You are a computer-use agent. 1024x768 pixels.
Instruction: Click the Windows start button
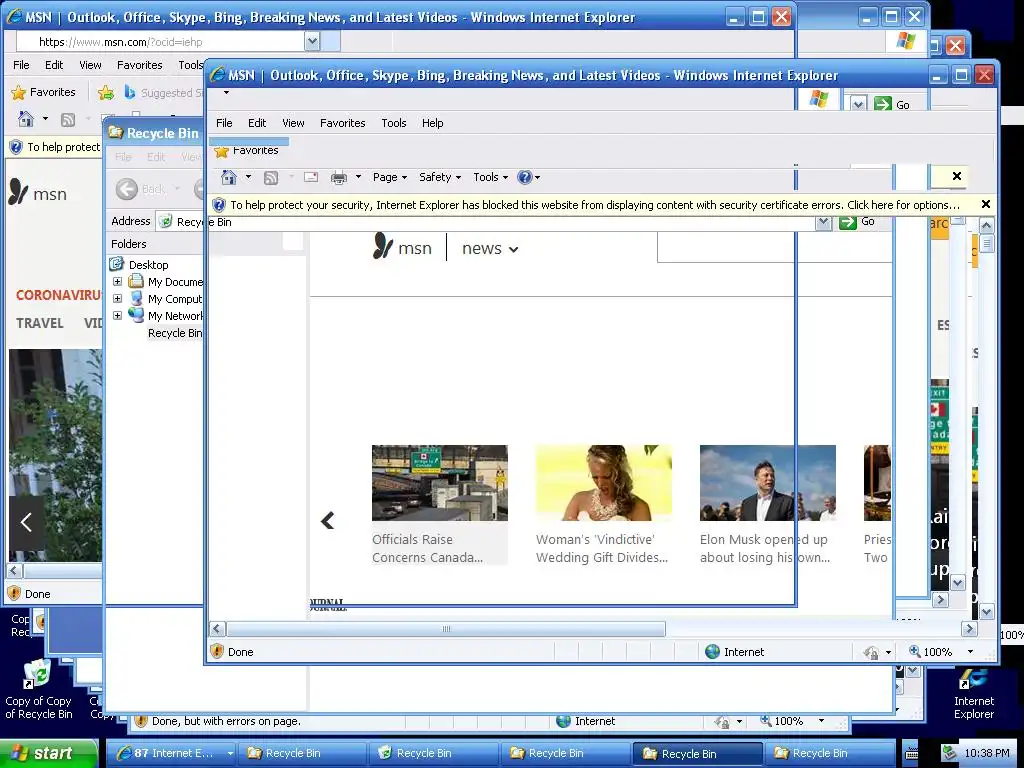(x=49, y=754)
